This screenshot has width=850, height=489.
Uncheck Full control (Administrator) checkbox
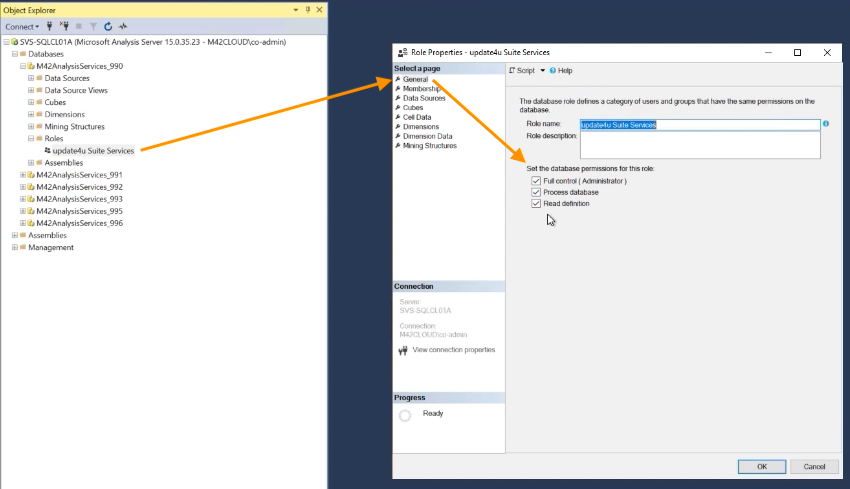click(536, 181)
